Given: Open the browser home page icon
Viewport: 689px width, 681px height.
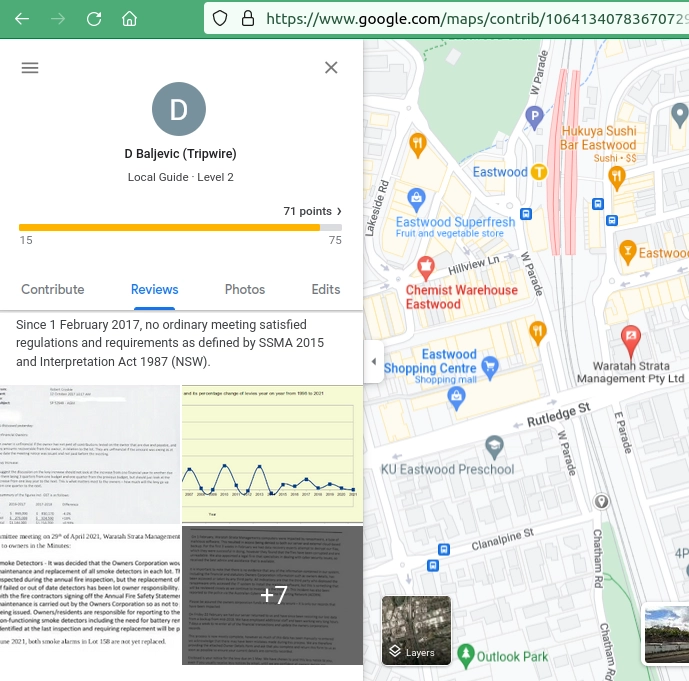Looking at the screenshot, I should click(x=129, y=18).
